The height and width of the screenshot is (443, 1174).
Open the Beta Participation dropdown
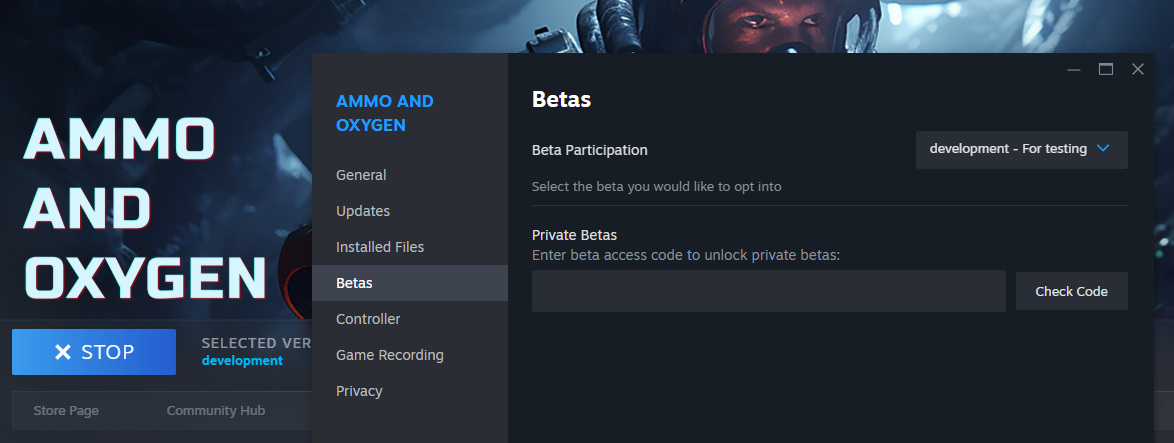point(1021,150)
